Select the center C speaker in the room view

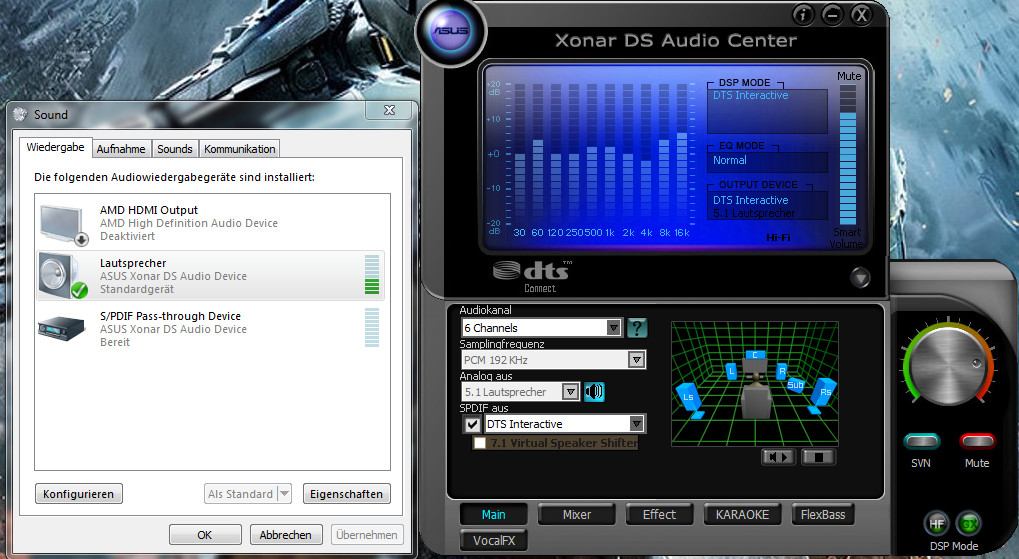(x=755, y=355)
